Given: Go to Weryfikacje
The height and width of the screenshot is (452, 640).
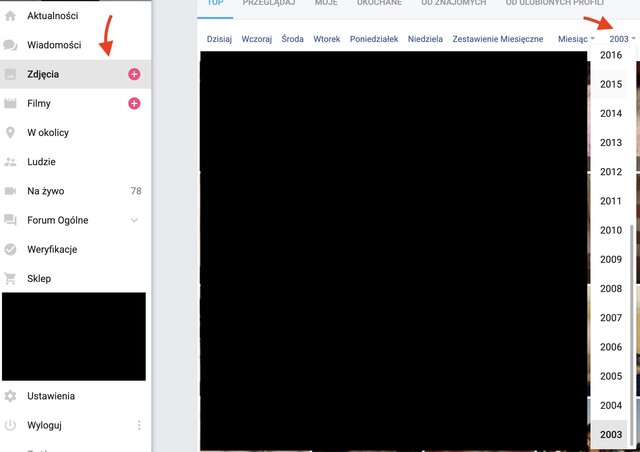Looking at the screenshot, I should tap(52, 249).
